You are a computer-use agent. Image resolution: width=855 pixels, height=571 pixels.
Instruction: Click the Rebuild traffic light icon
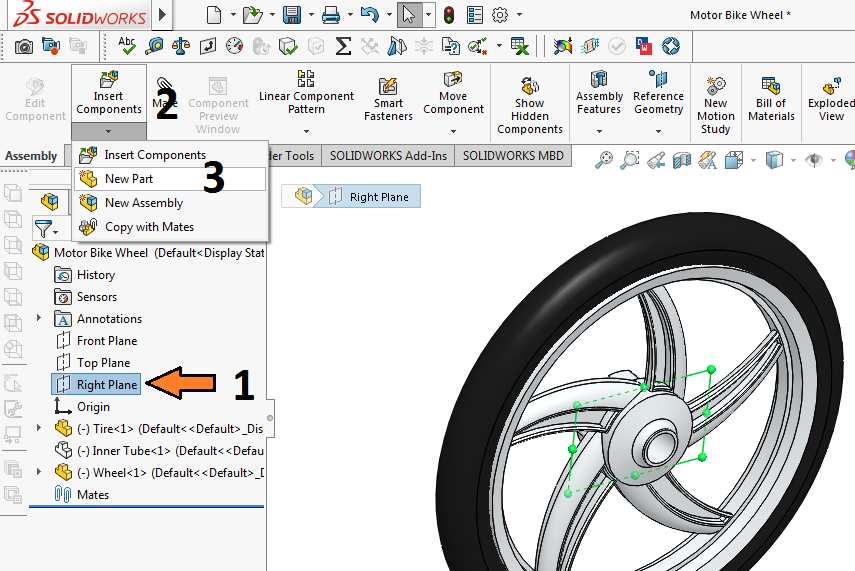tap(449, 15)
